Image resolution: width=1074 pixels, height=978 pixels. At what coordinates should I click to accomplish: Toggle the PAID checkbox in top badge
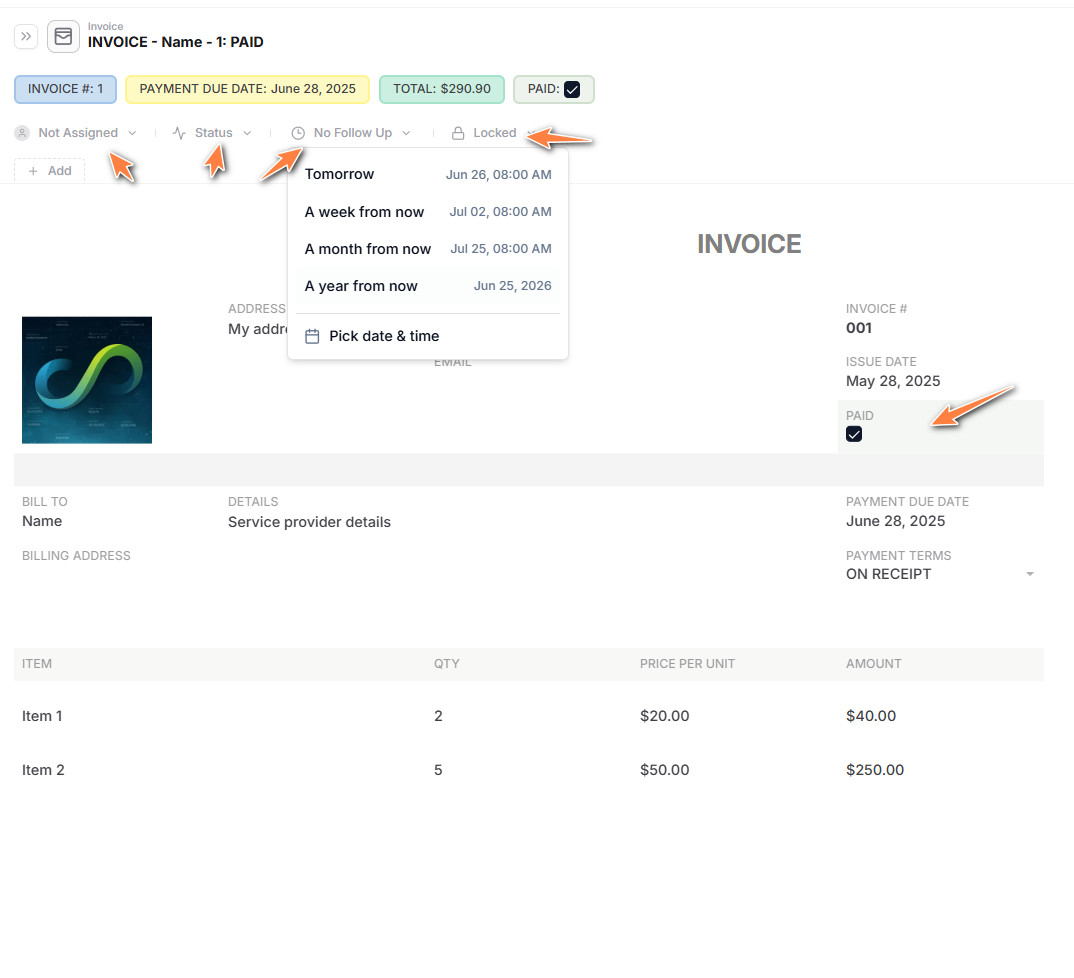point(572,89)
